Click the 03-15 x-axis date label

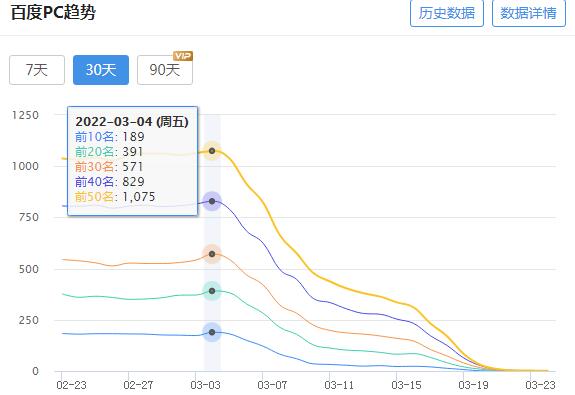coord(406,385)
